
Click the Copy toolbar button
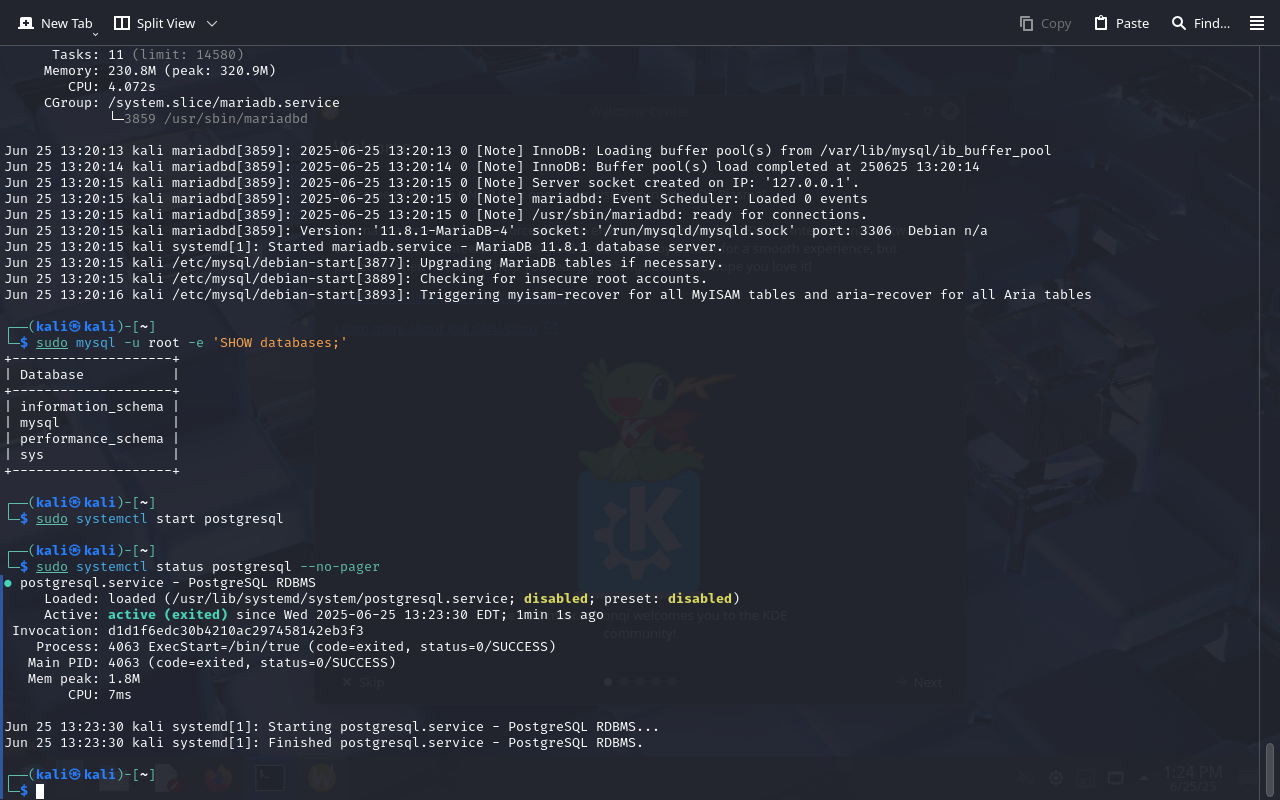(1045, 23)
